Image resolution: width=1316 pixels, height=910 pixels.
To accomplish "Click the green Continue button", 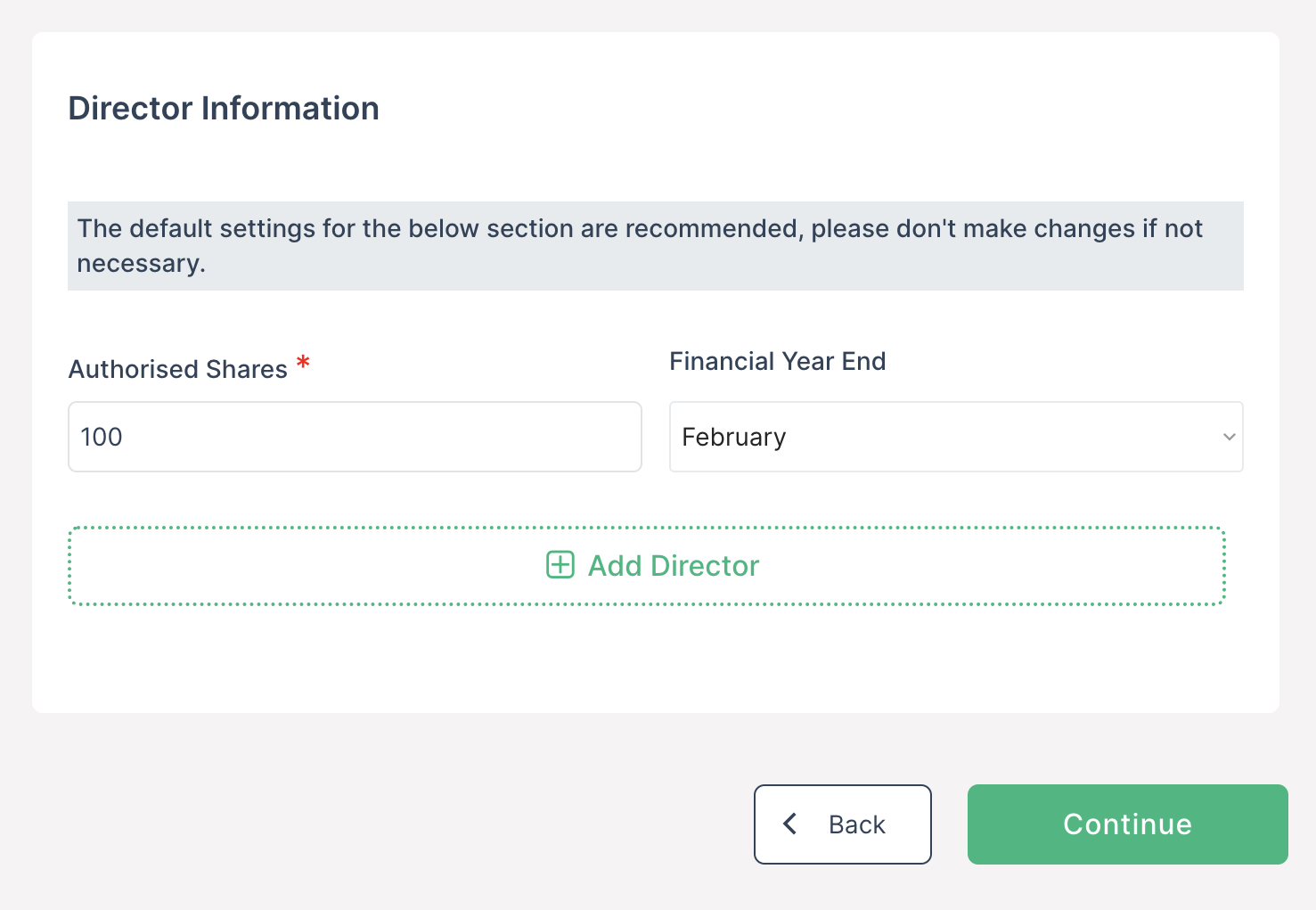I will (1127, 824).
